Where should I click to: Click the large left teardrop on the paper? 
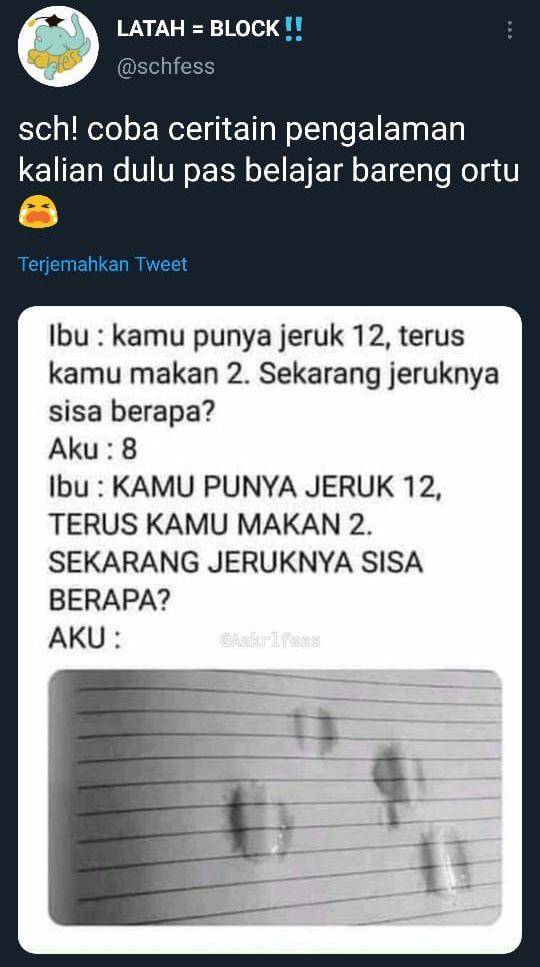point(258,820)
